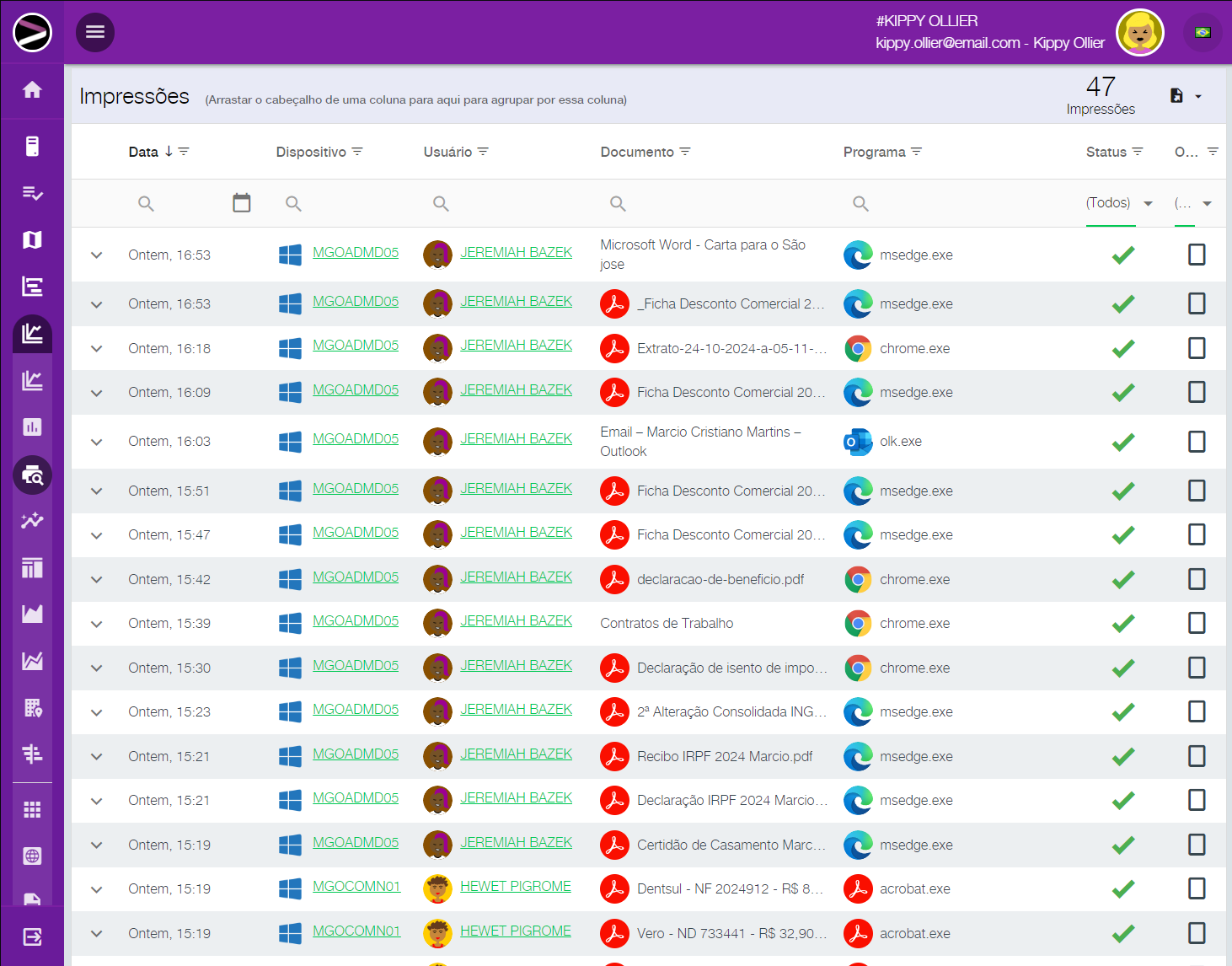Open the export file dropdown

1186,96
